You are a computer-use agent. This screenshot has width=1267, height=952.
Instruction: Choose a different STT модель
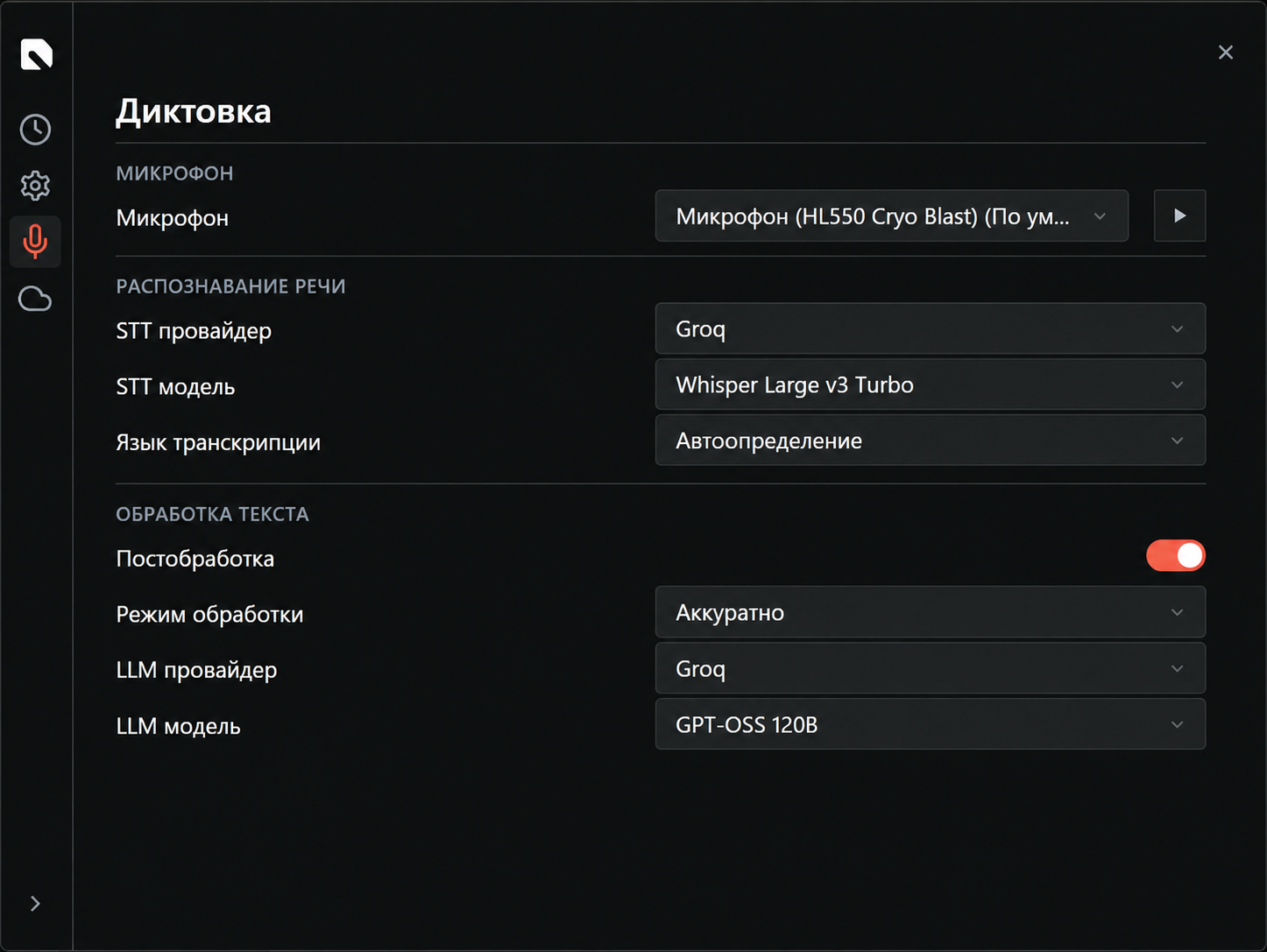point(931,384)
